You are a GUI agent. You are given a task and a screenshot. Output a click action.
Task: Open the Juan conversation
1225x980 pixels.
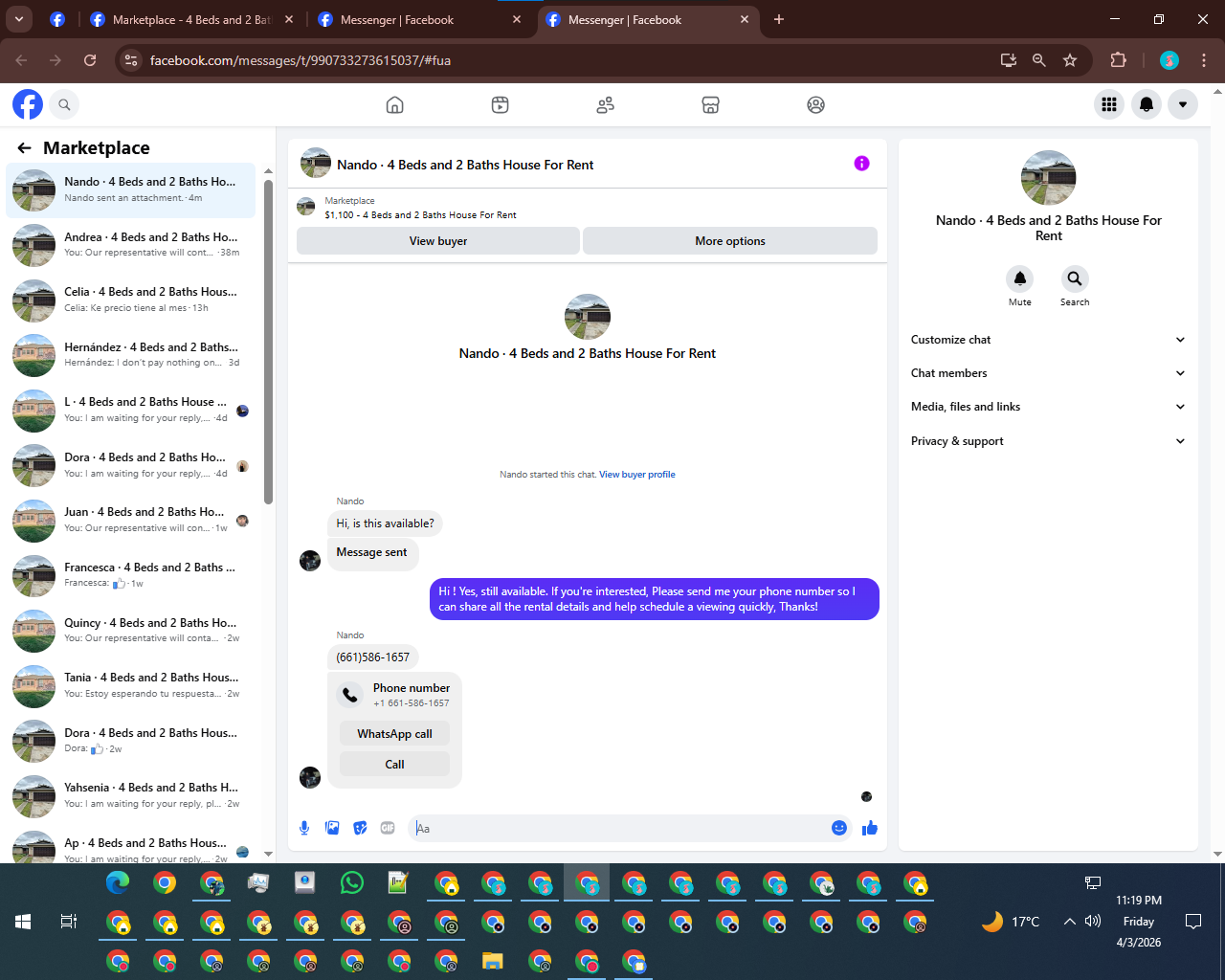(x=131, y=521)
